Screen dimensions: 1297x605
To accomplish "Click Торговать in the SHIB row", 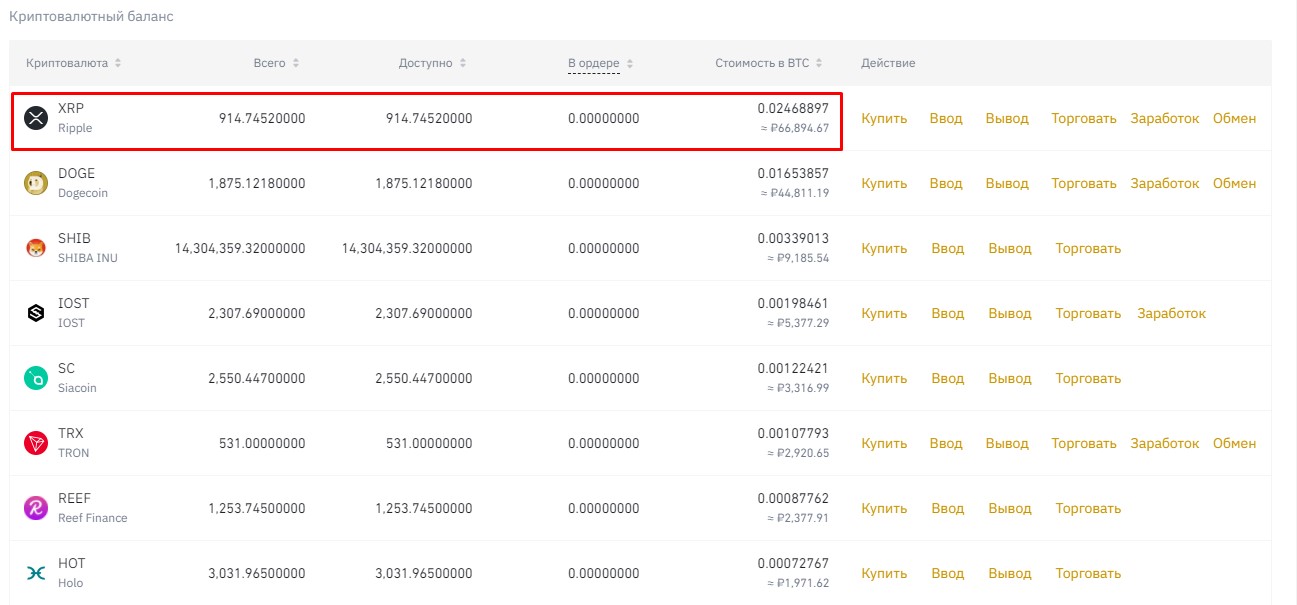I will click(x=1089, y=248).
